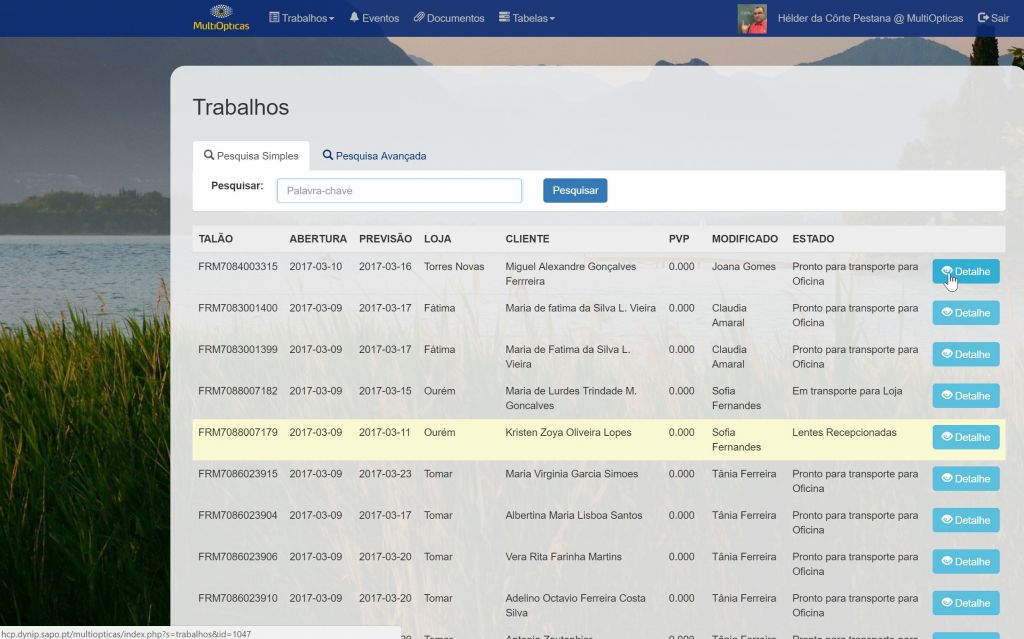Image resolution: width=1024 pixels, height=639 pixels.
Task: Expand the Tabelas dropdown menu
Action: (x=526, y=18)
